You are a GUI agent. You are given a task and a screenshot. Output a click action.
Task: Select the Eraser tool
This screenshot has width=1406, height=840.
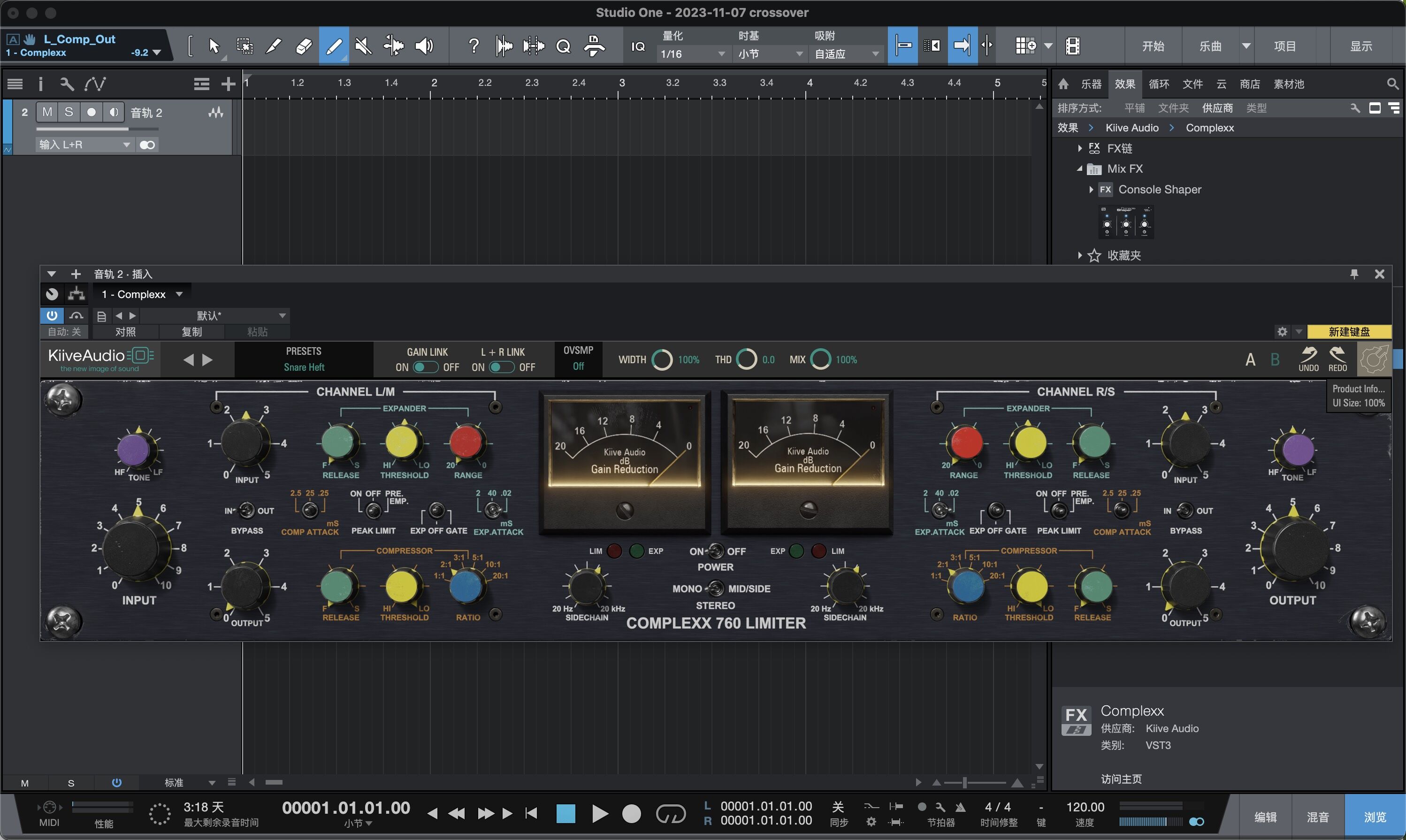(303, 46)
